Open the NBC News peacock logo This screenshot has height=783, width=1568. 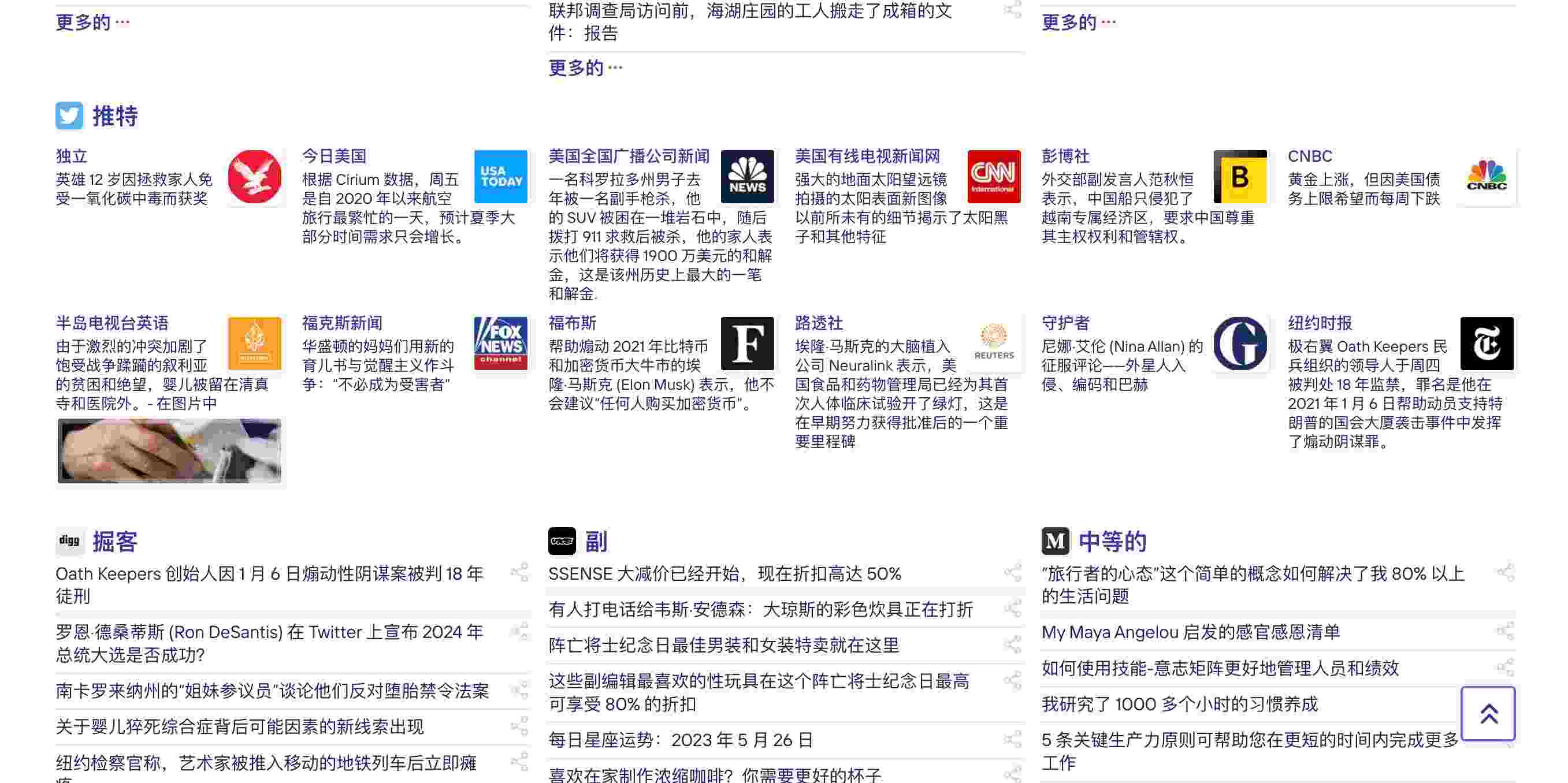747,177
